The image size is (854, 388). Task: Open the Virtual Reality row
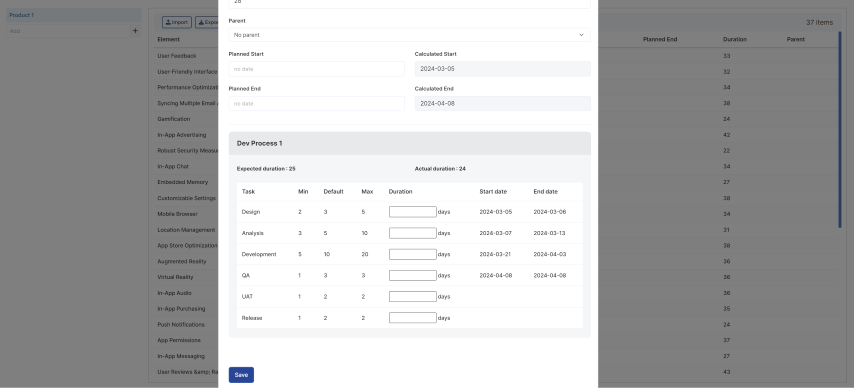(x=175, y=277)
